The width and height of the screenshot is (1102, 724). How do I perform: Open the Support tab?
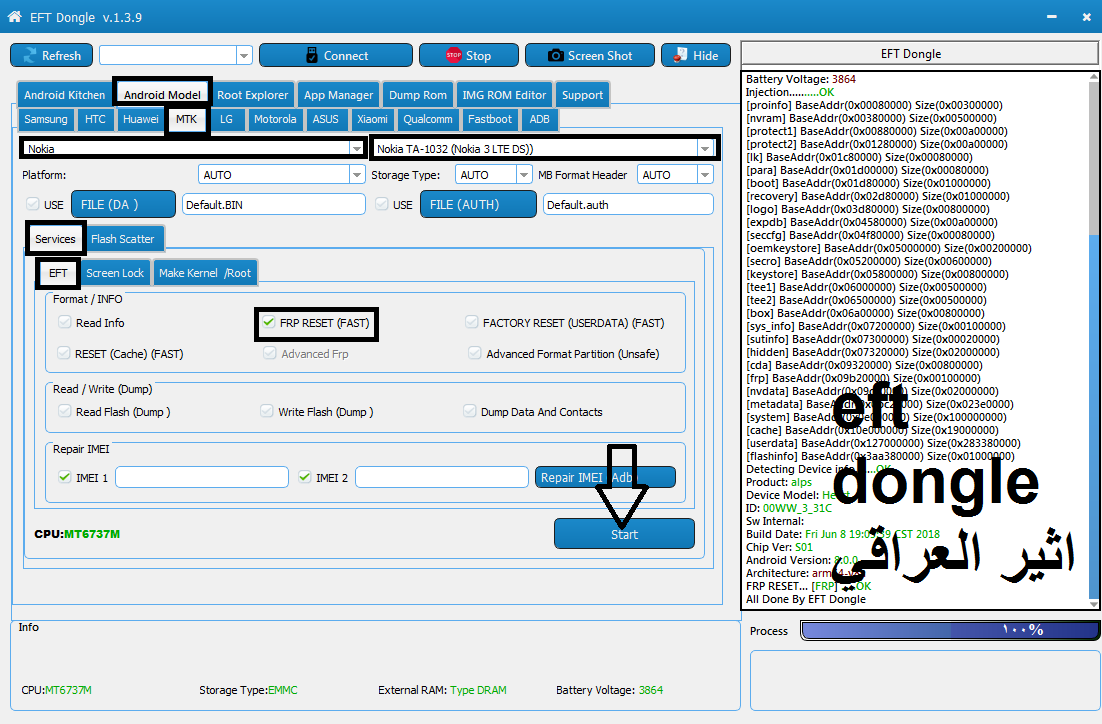582,95
